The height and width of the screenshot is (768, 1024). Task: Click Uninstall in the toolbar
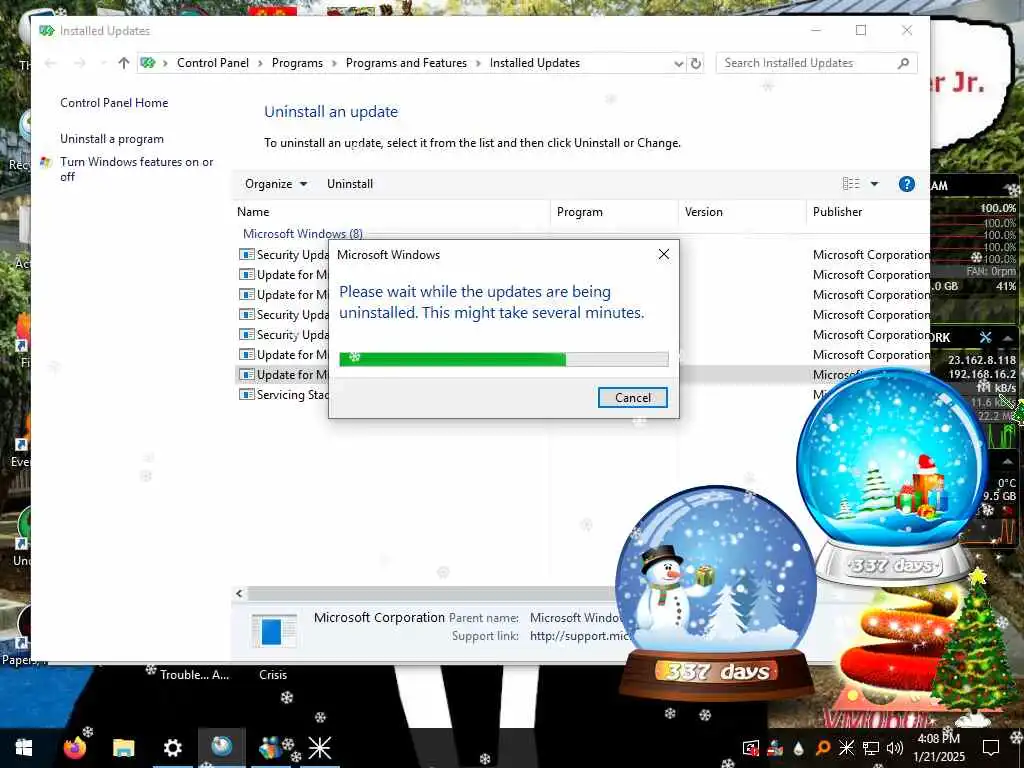coord(350,184)
